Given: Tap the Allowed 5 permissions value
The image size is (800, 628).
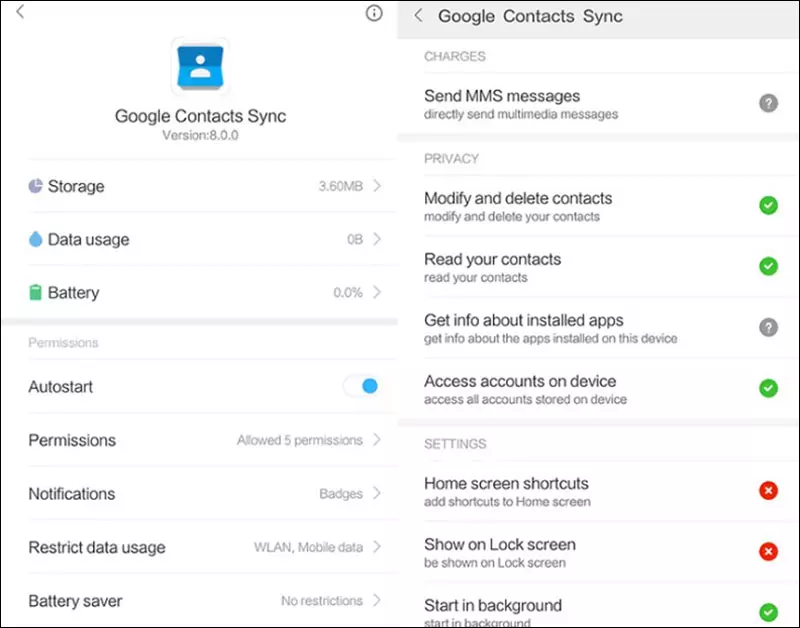Looking at the screenshot, I should tap(299, 440).
